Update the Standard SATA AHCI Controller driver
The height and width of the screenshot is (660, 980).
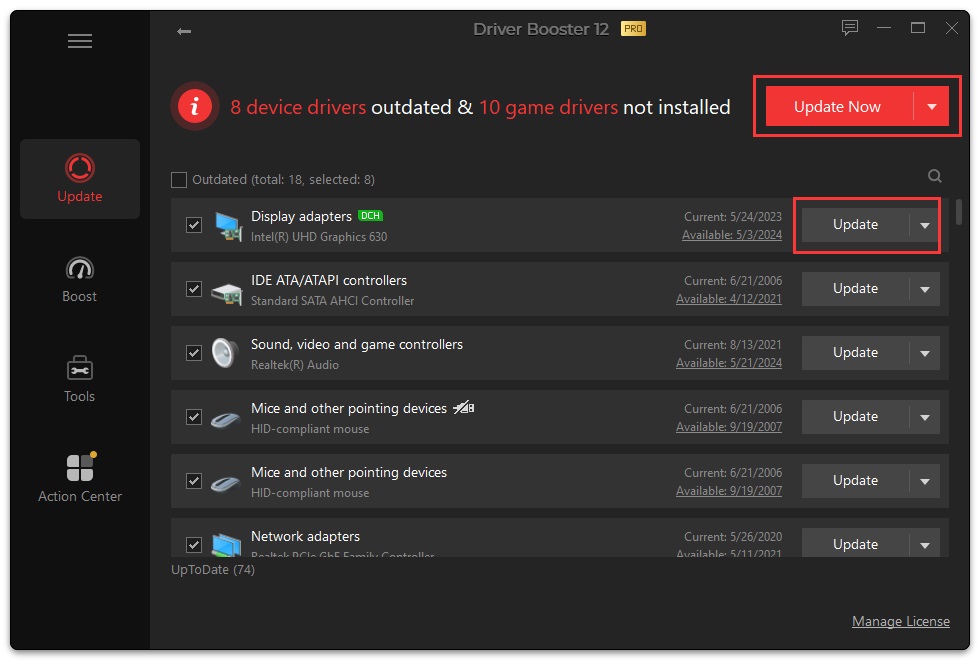click(x=855, y=289)
